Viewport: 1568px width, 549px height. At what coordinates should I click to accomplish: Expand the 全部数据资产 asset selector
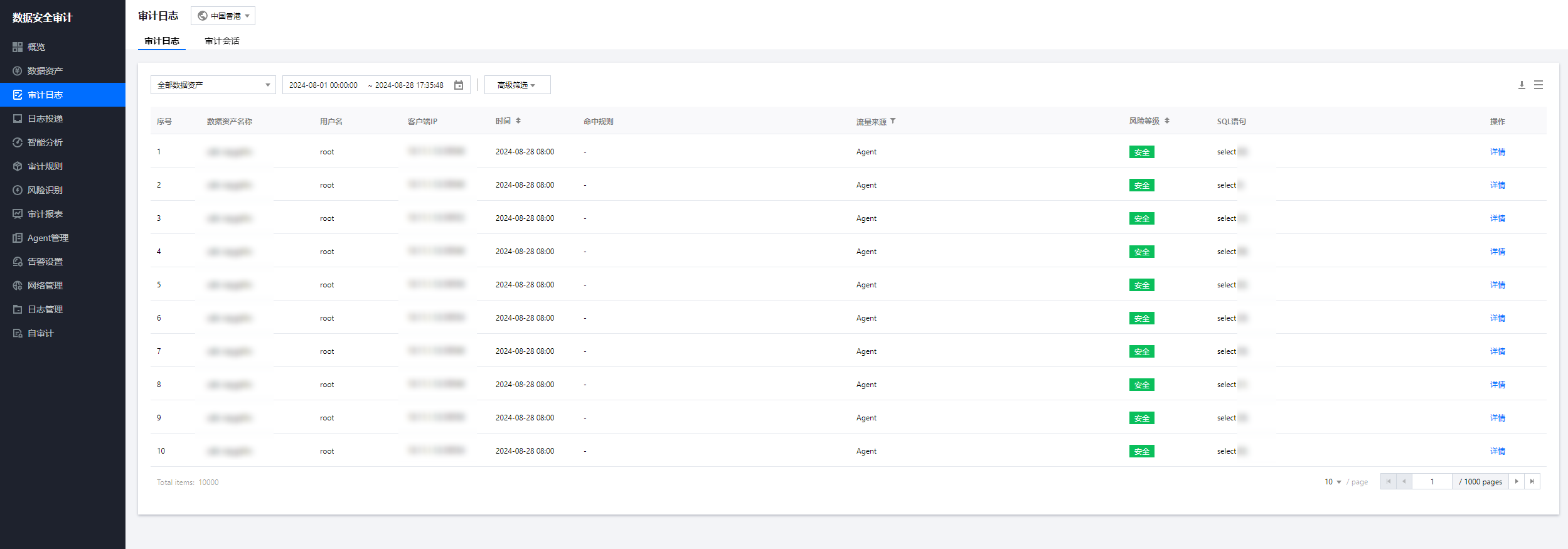click(x=213, y=85)
